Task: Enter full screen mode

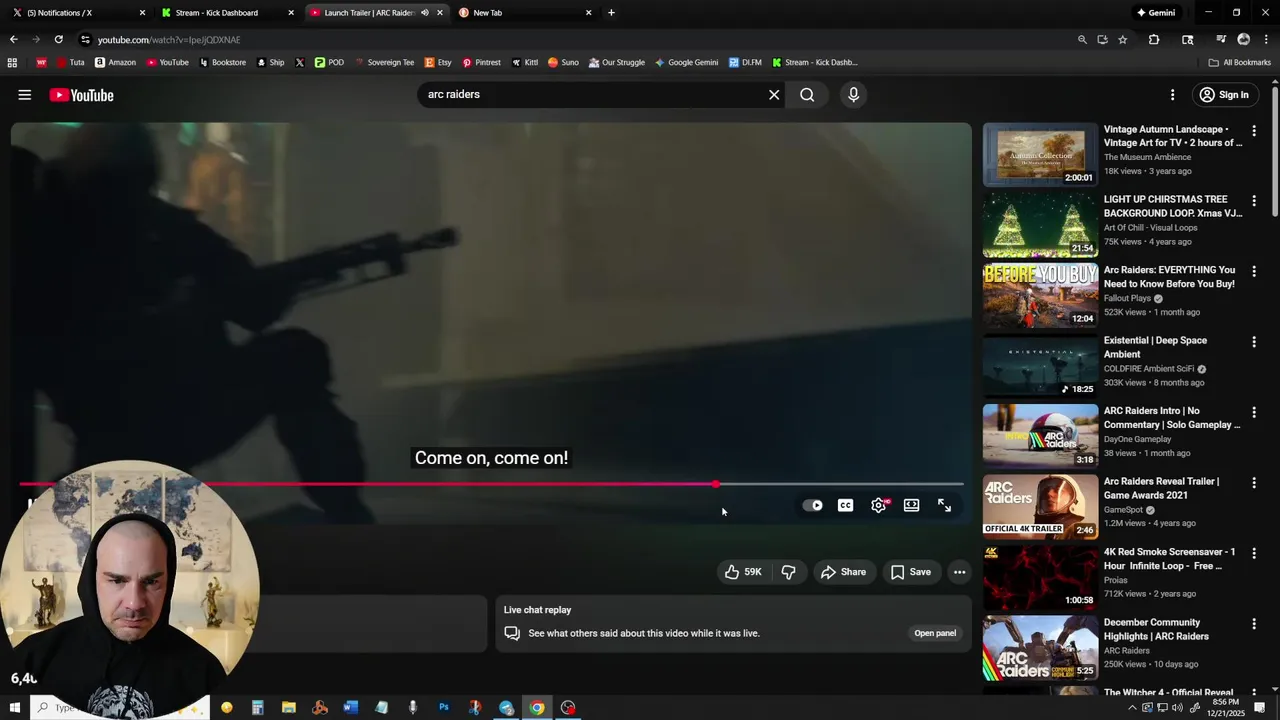Action: pos(944,506)
